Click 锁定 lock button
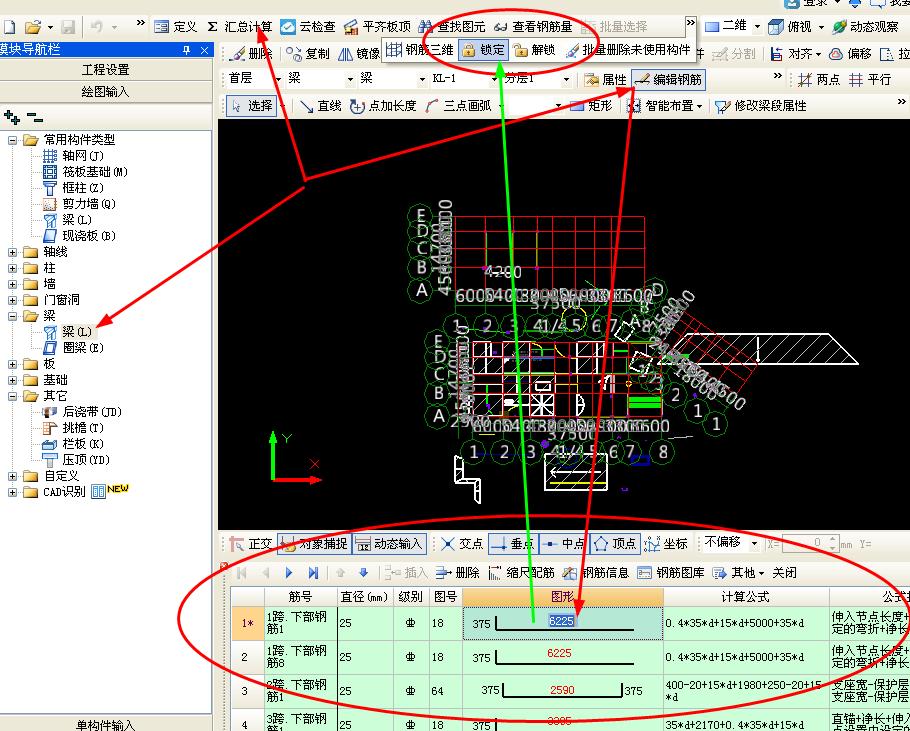Screen dimensions: 910x731 (483, 50)
